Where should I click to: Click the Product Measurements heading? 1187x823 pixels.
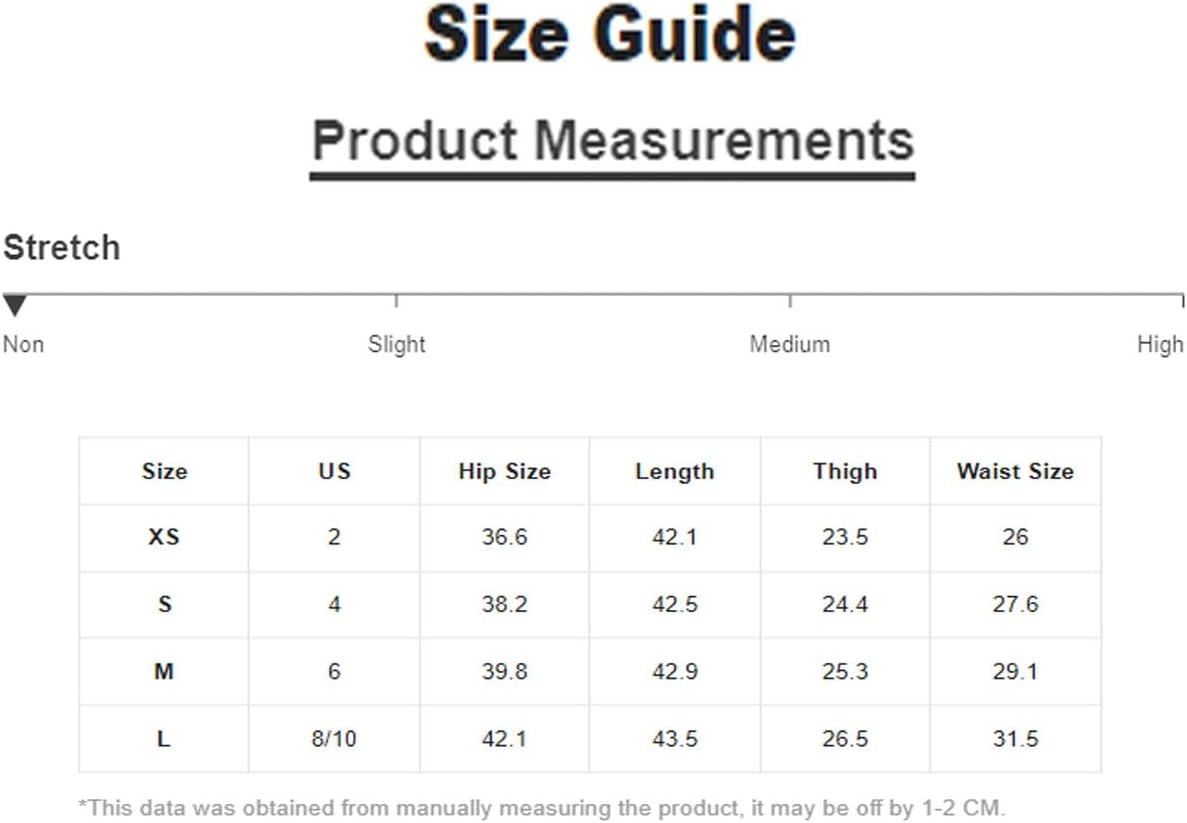[613, 141]
